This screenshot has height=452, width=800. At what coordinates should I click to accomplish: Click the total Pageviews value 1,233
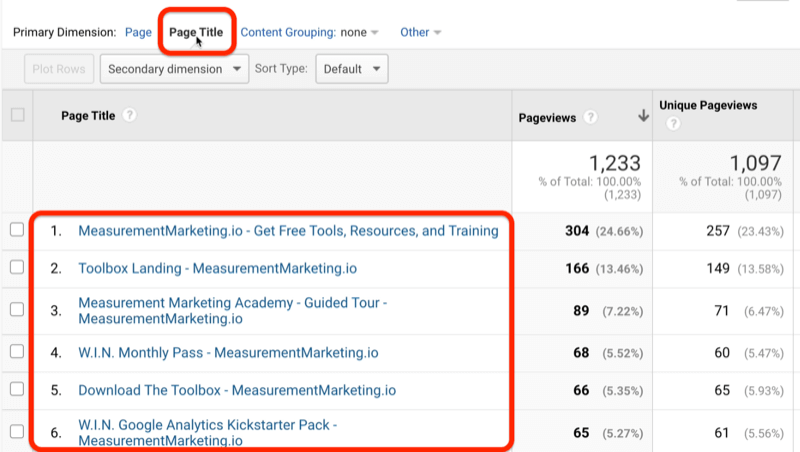pyautogui.click(x=615, y=163)
